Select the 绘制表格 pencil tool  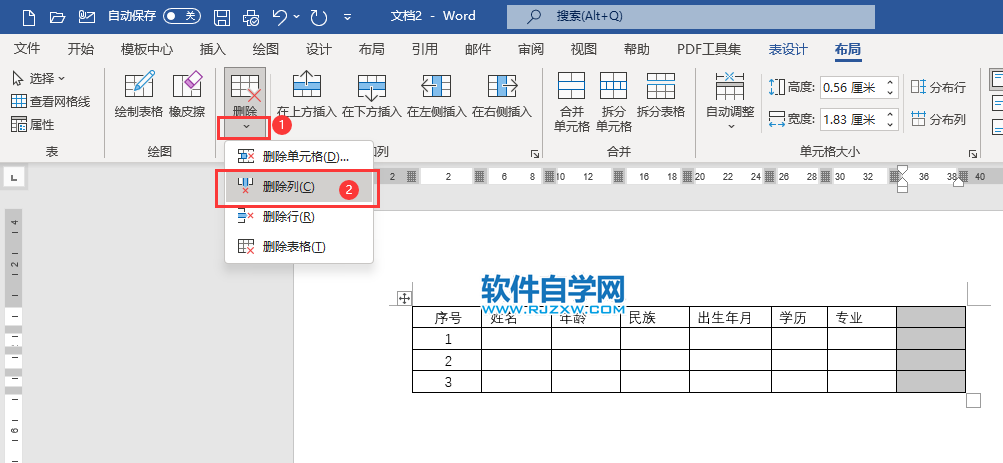click(x=139, y=95)
